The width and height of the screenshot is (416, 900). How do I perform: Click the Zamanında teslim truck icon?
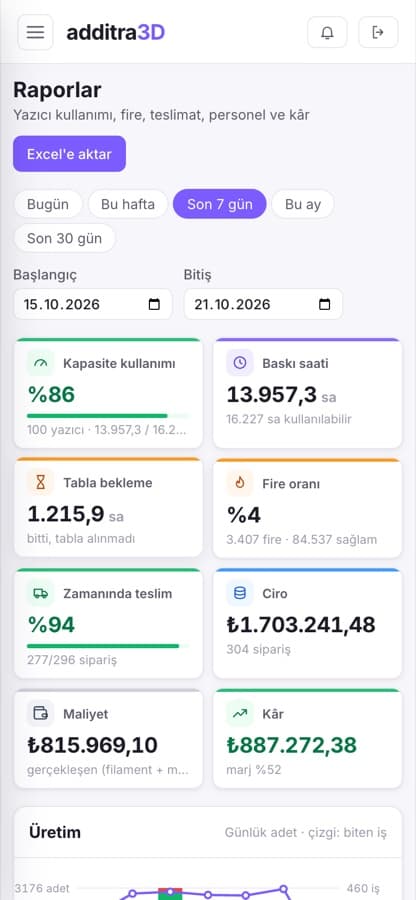[40, 593]
